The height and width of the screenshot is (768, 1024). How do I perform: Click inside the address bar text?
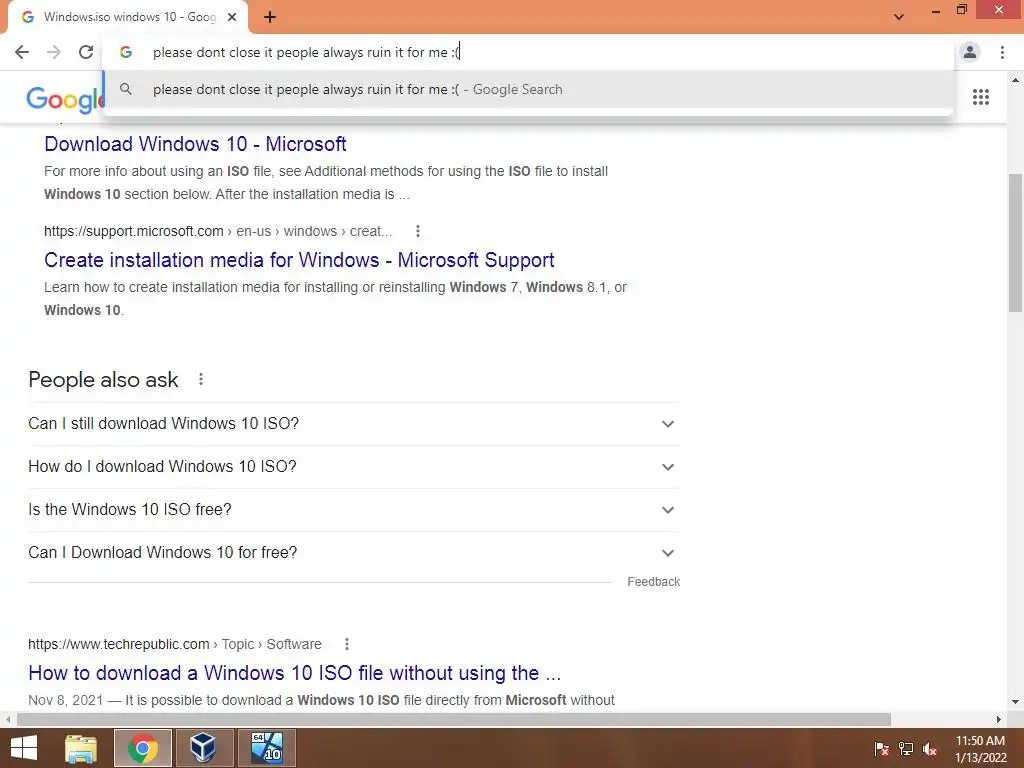(x=306, y=52)
